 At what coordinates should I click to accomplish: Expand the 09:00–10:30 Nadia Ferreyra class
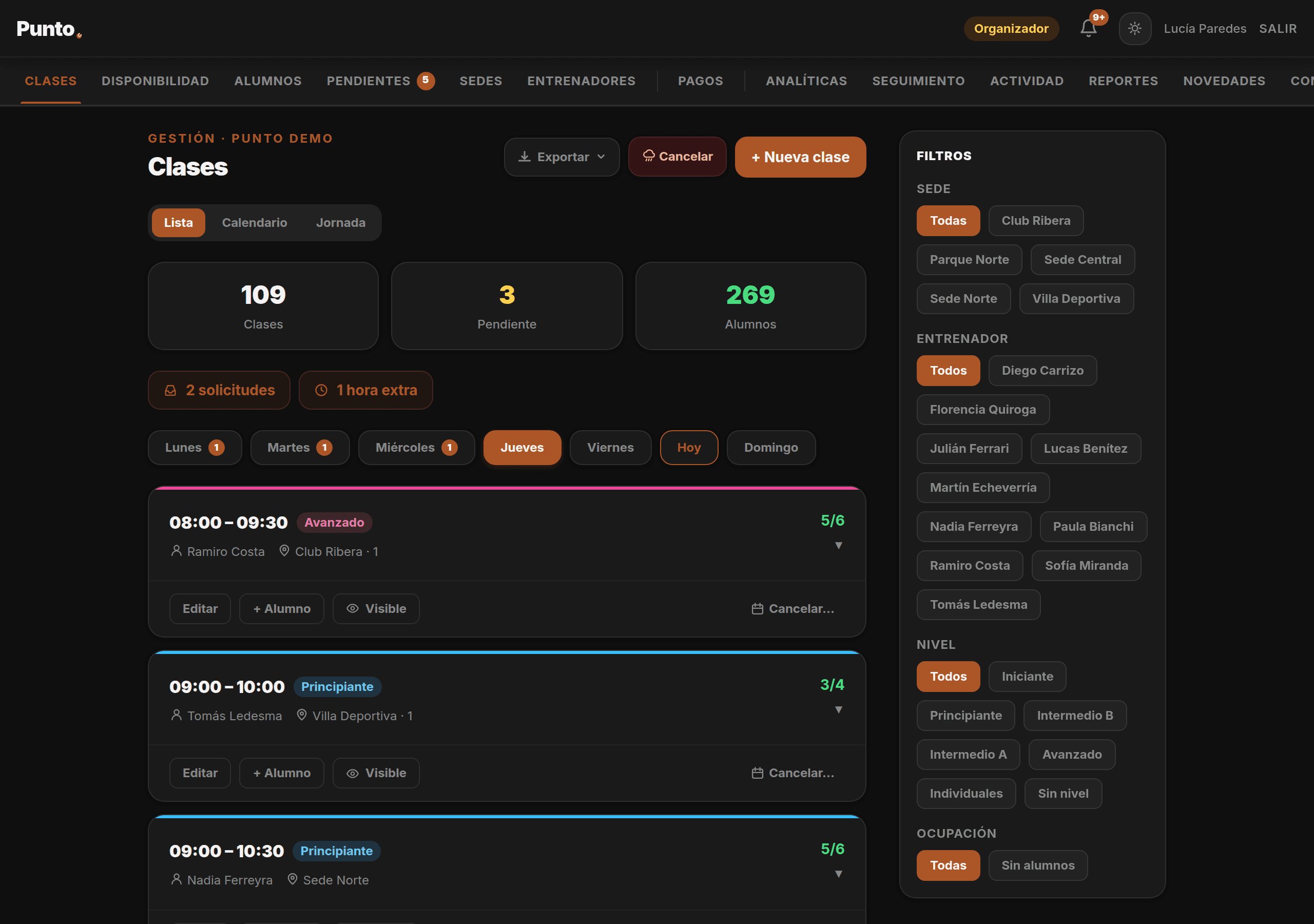coord(838,874)
